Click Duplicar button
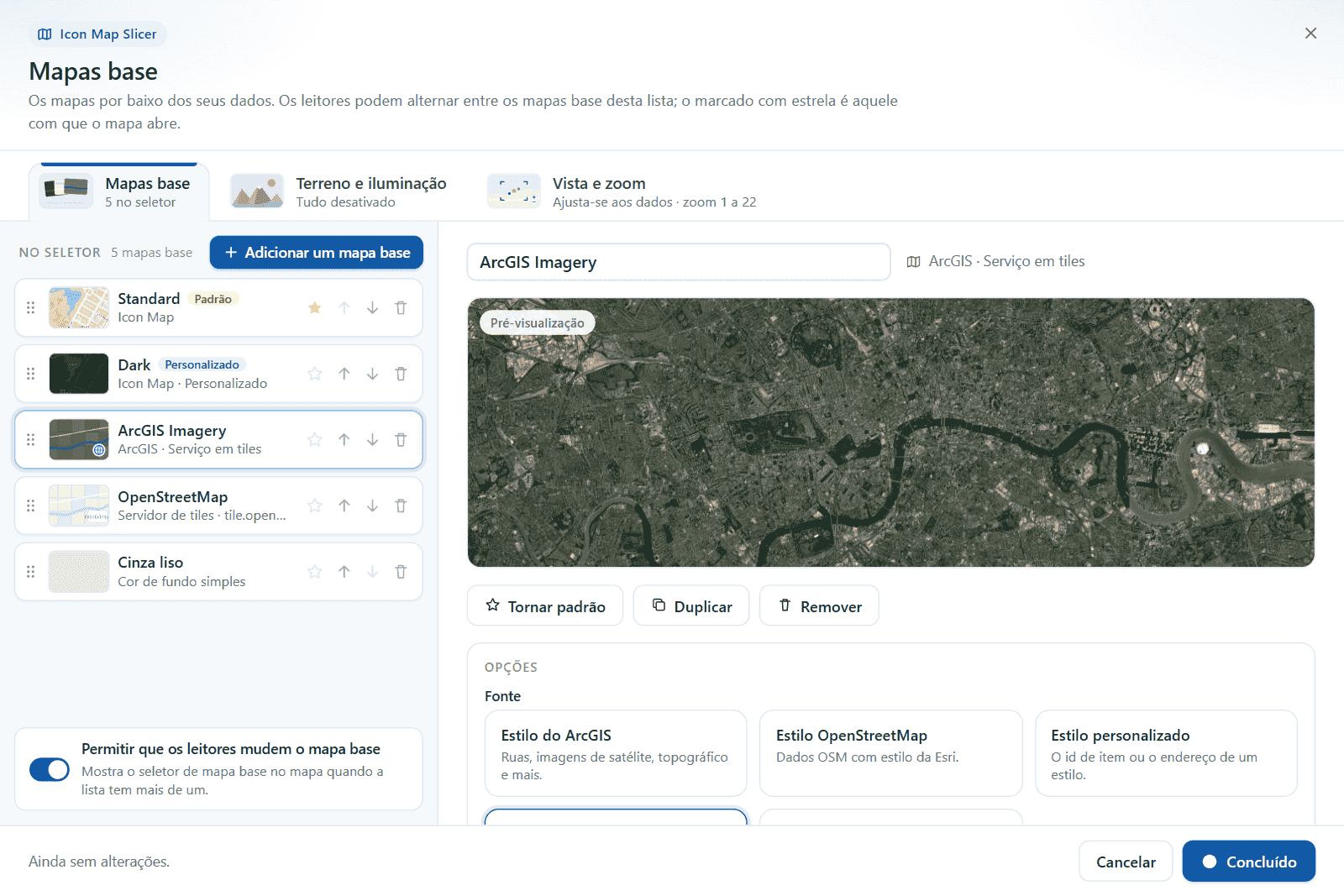 [691, 605]
